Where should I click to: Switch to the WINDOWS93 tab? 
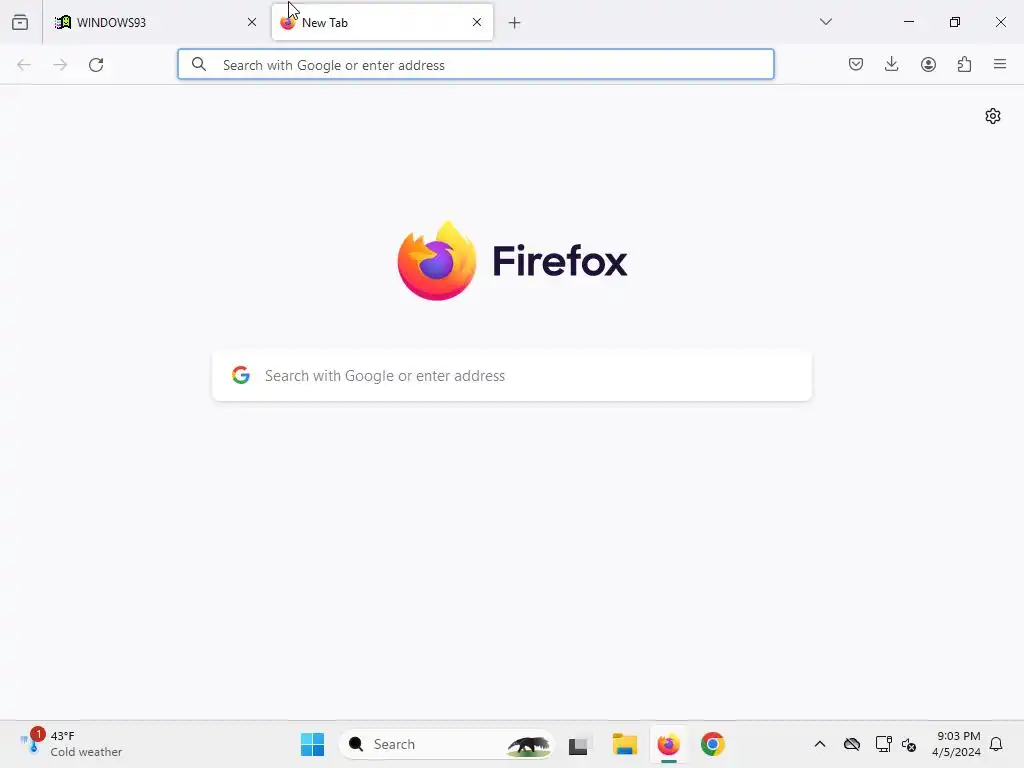tap(156, 22)
